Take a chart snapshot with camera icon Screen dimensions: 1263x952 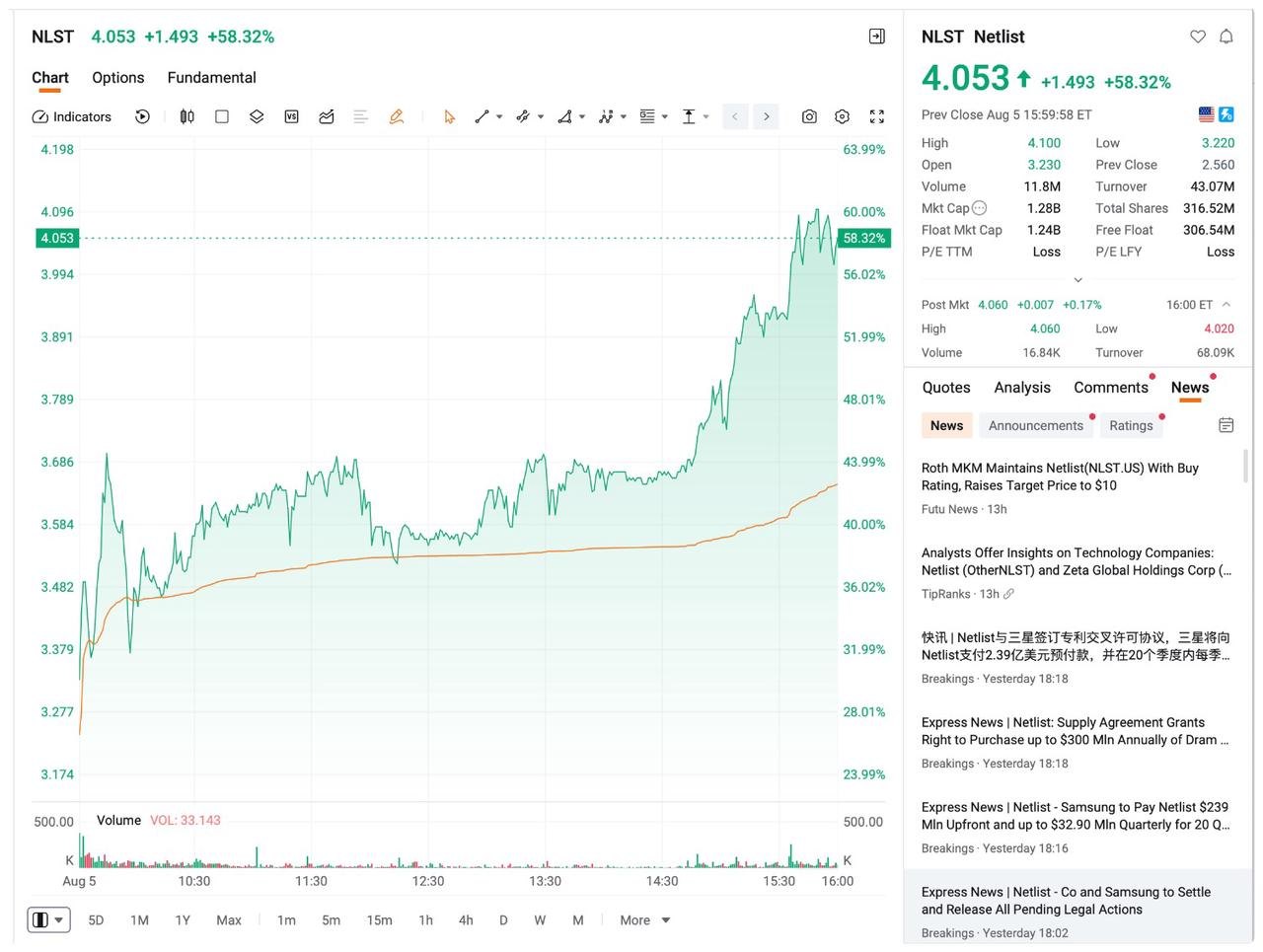click(x=809, y=116)
